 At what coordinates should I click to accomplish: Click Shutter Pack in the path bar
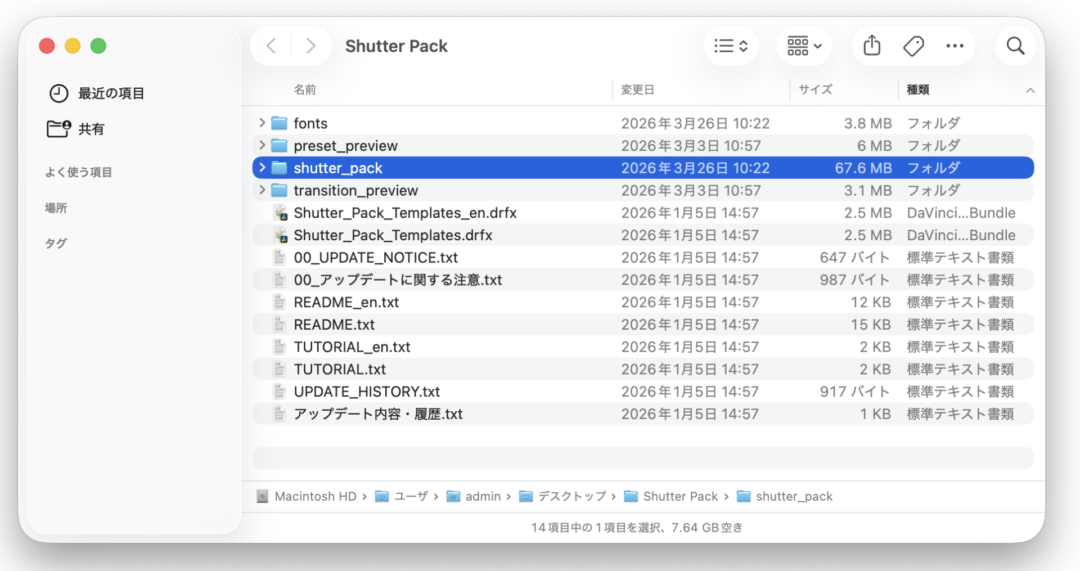point(681,497)
